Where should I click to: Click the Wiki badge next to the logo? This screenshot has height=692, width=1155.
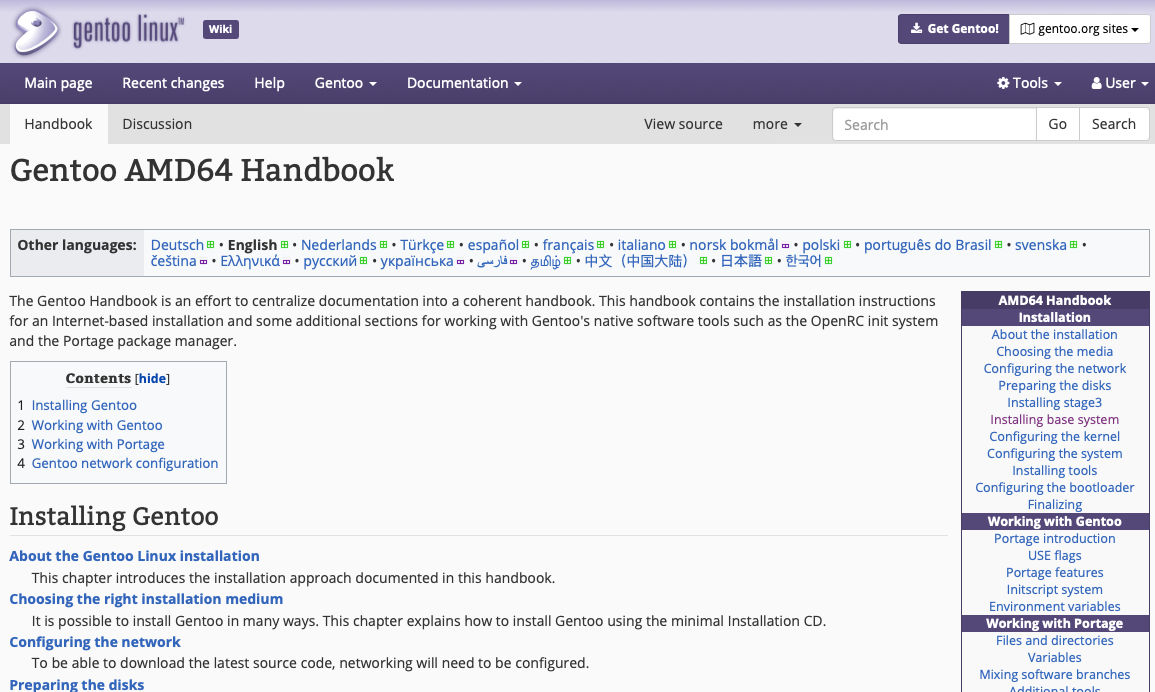pyautogui.click(x=220, y=29)
